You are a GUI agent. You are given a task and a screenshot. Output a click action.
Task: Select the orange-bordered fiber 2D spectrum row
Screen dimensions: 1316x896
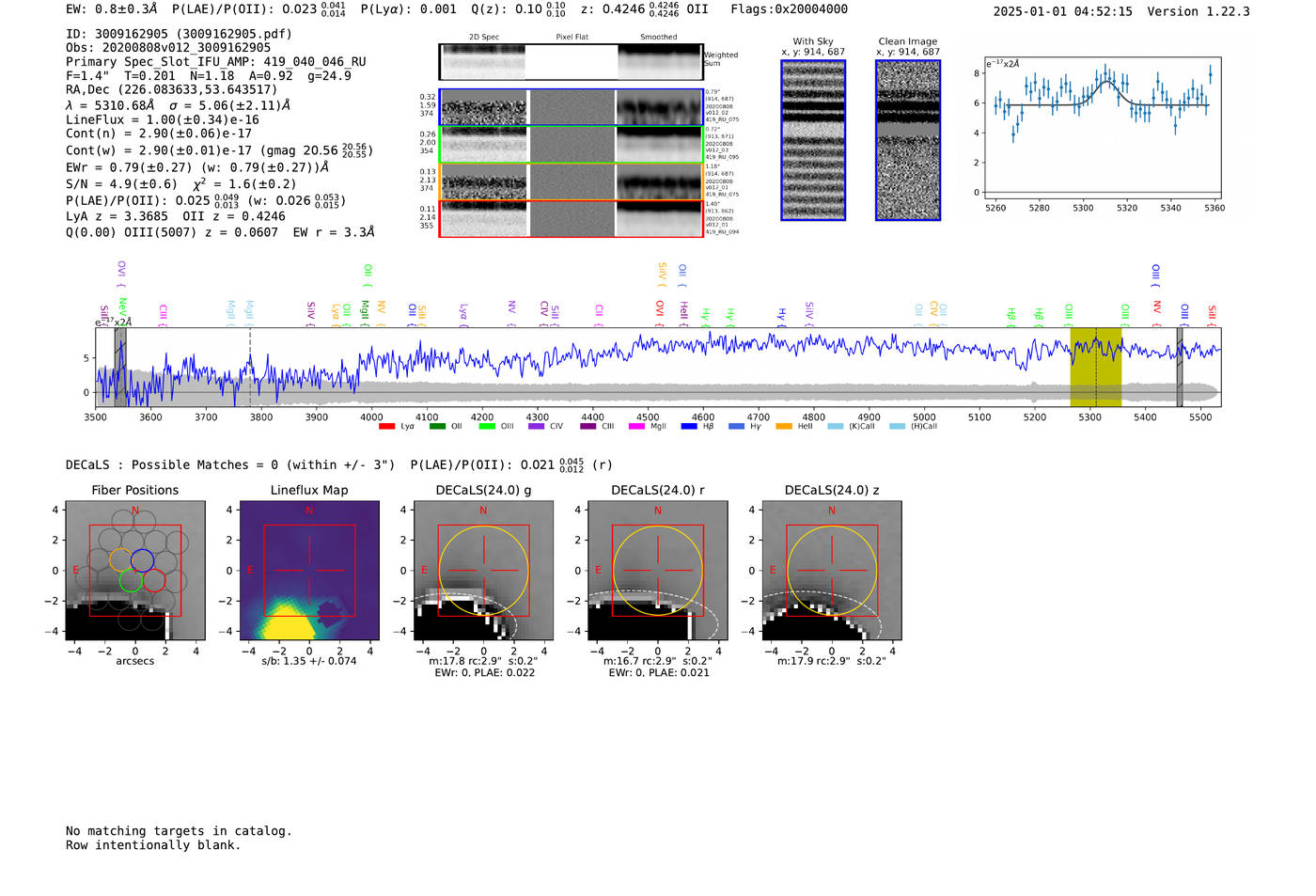(571, 181)
